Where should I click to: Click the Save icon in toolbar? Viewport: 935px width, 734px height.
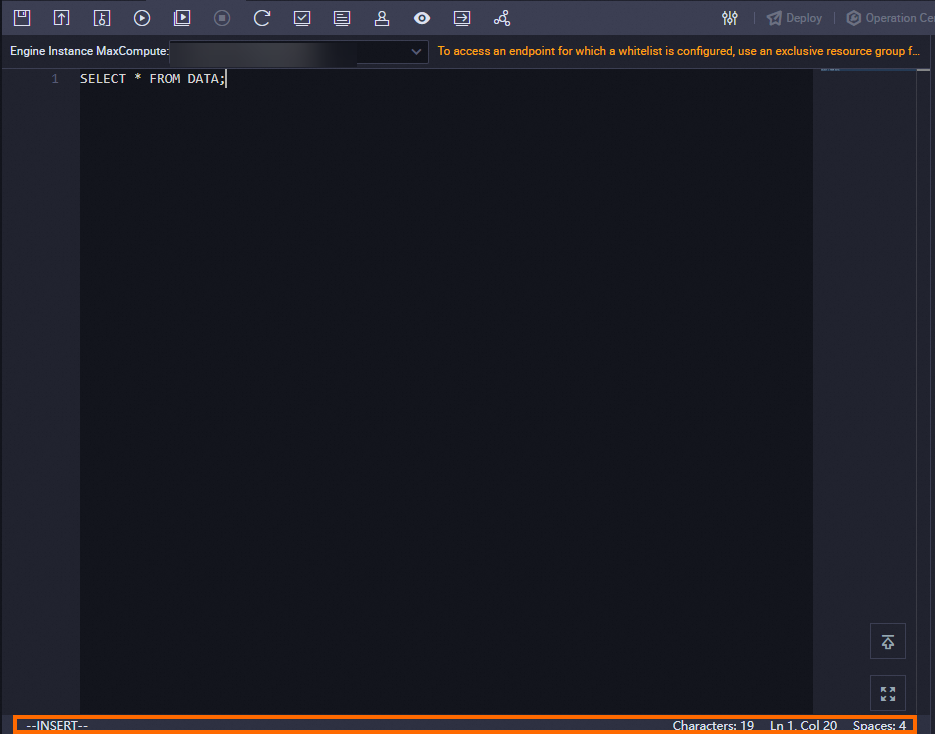pos(22,18)
